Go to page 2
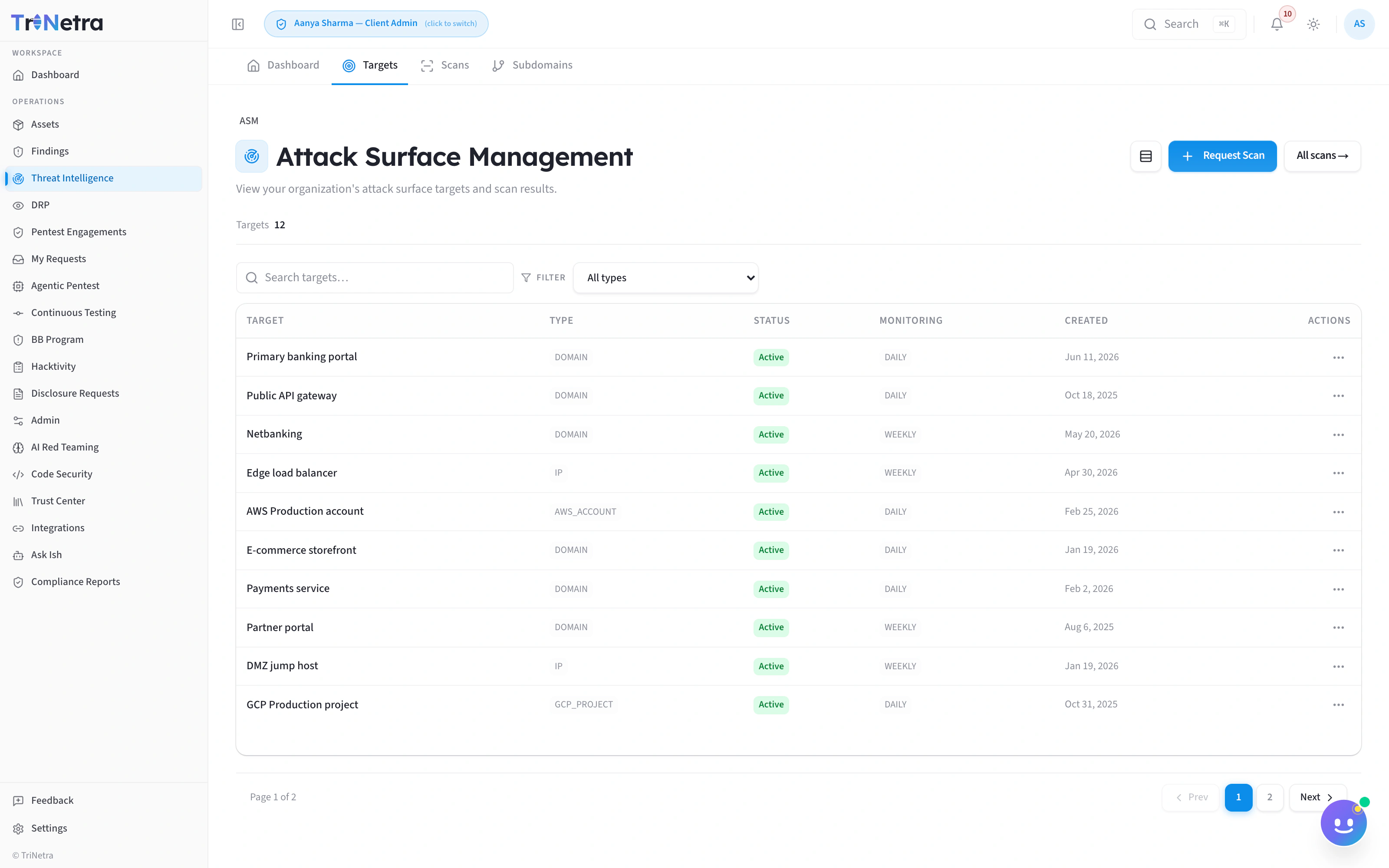This screenshot has height=868, width=1389. (x=1270, y=797)
